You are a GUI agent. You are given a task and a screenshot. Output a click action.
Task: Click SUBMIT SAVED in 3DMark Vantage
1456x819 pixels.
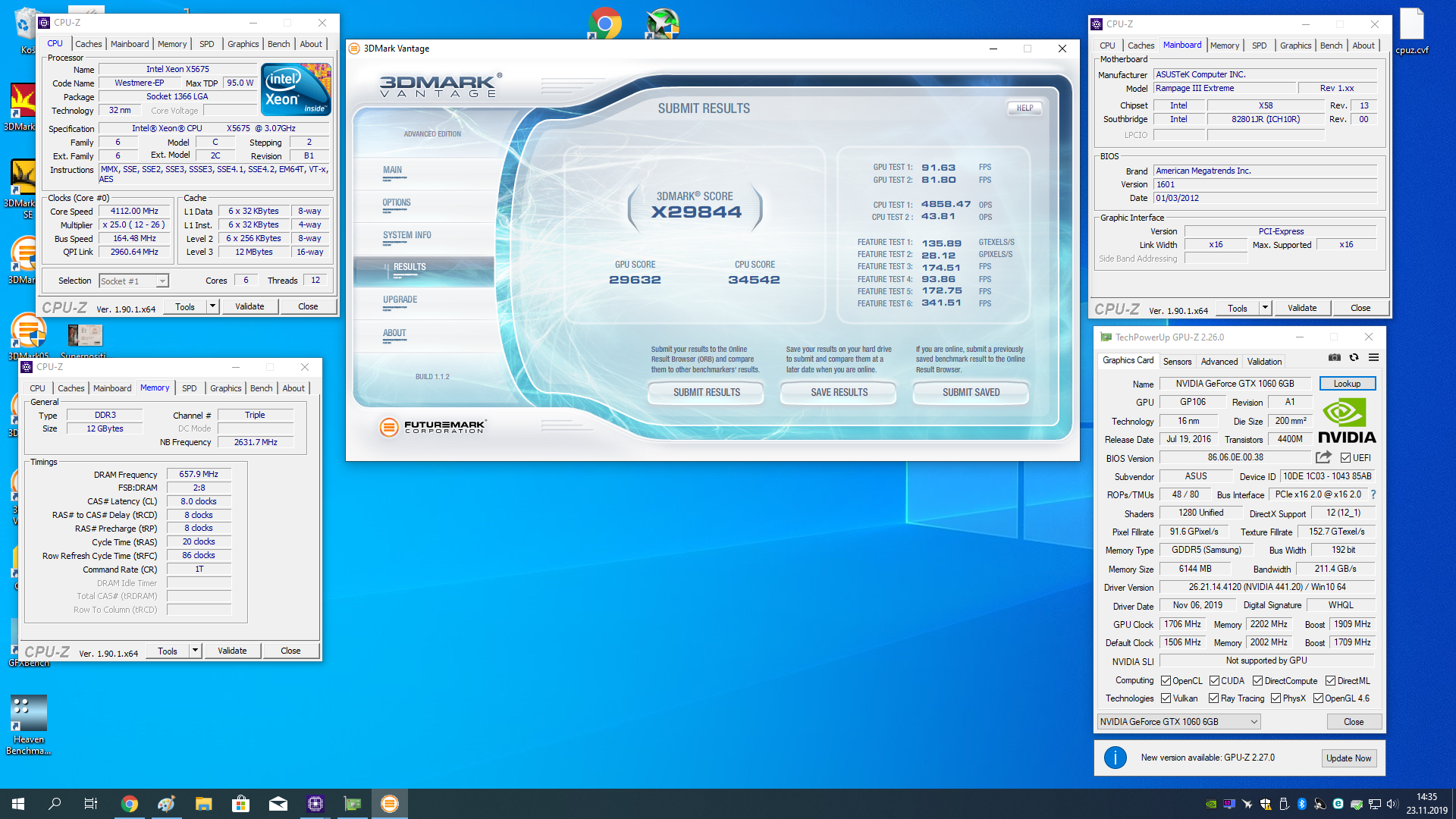(971, 392)
